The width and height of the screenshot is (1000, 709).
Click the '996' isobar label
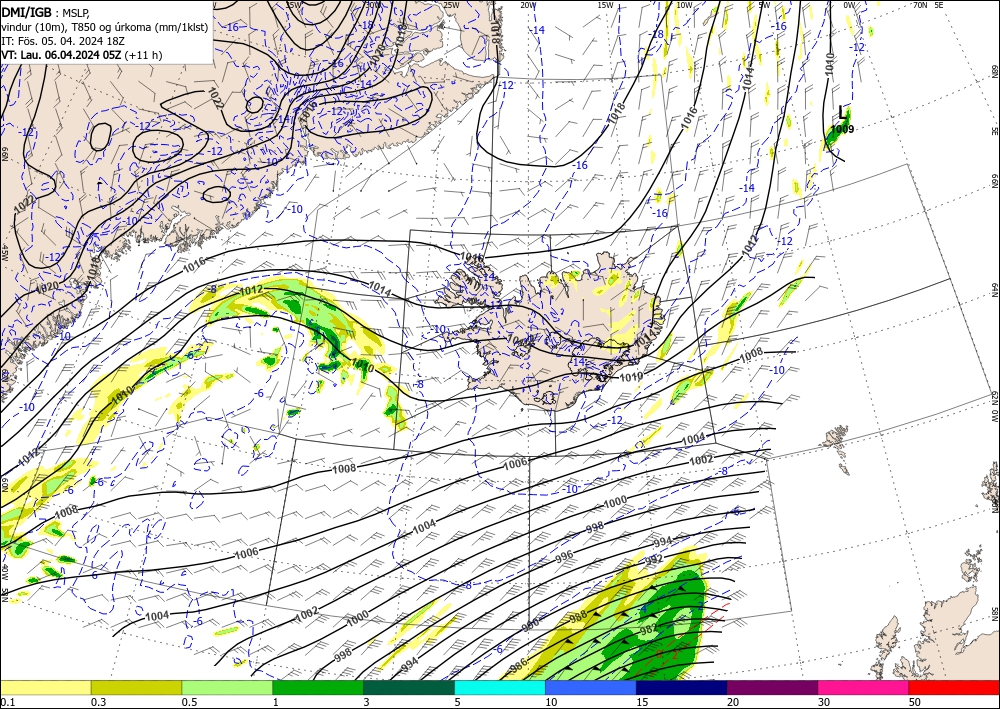tap(564, 557)
